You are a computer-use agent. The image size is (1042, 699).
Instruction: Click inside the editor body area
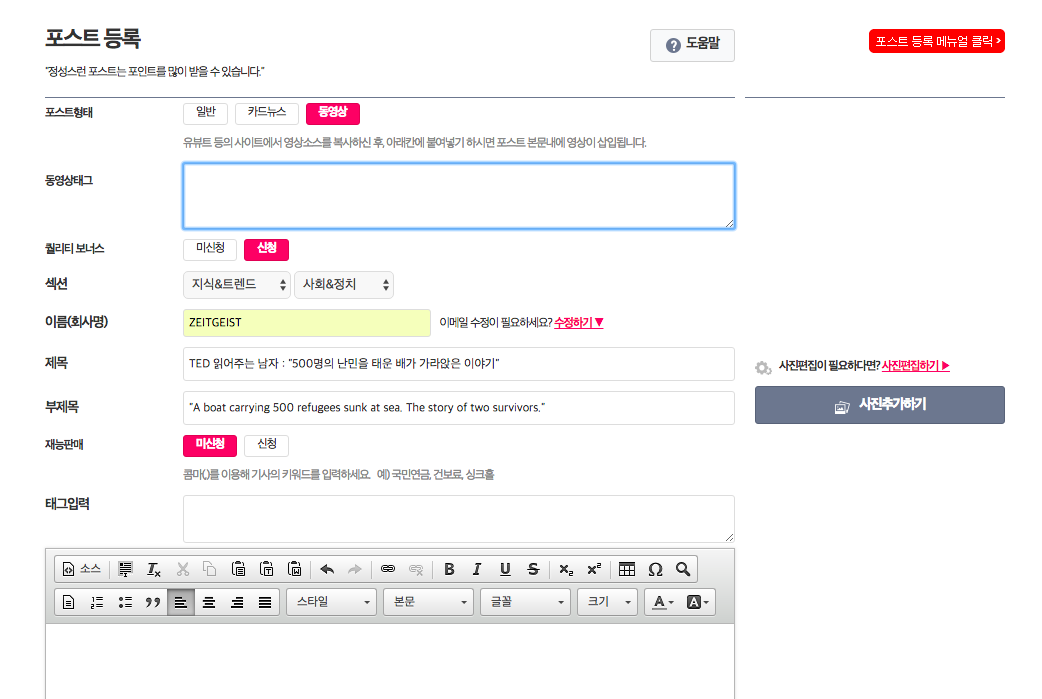pos(390,661)
